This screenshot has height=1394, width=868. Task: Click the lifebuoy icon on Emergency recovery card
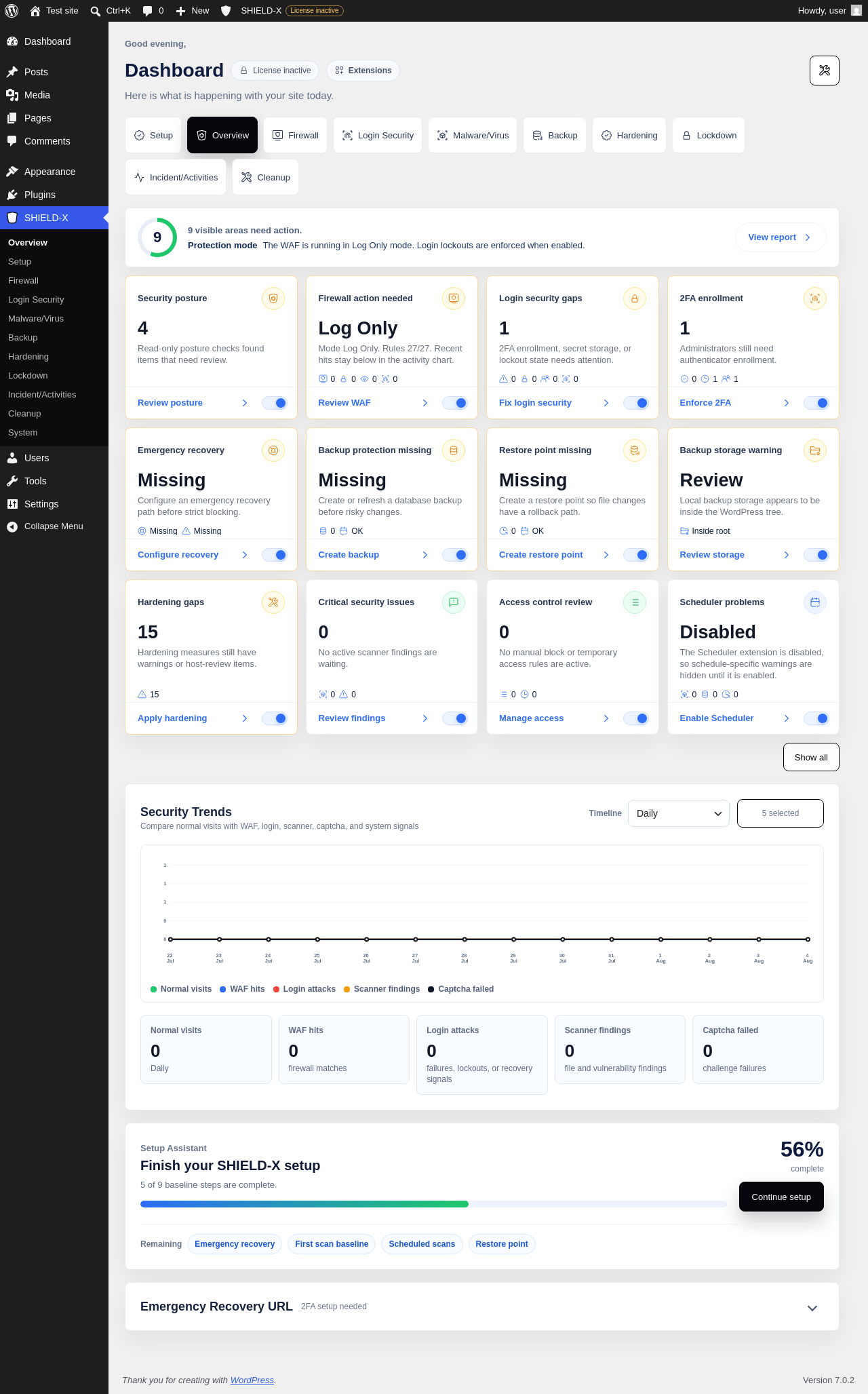pos(273,450)
